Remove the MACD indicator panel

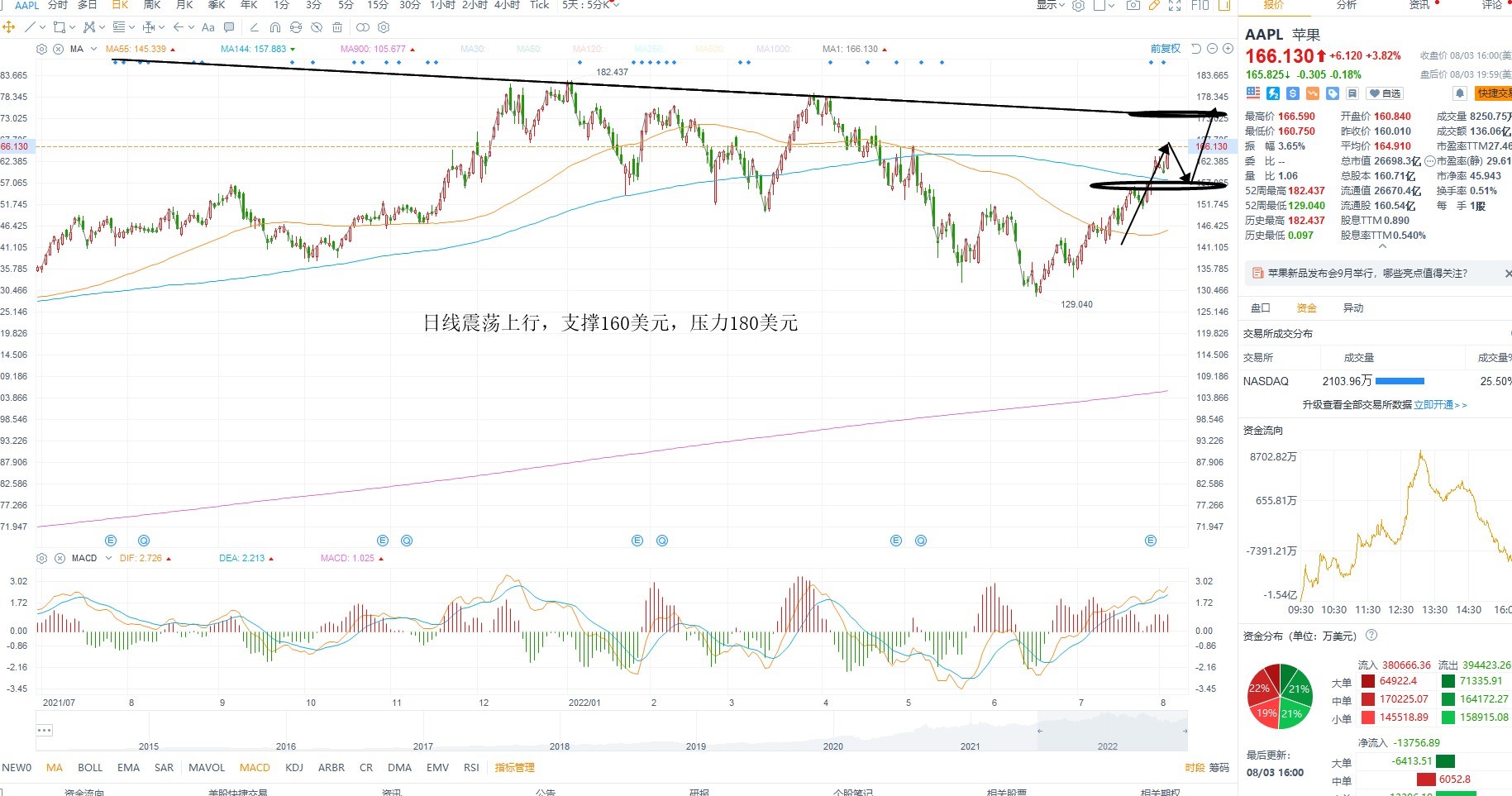coord(60,558)
